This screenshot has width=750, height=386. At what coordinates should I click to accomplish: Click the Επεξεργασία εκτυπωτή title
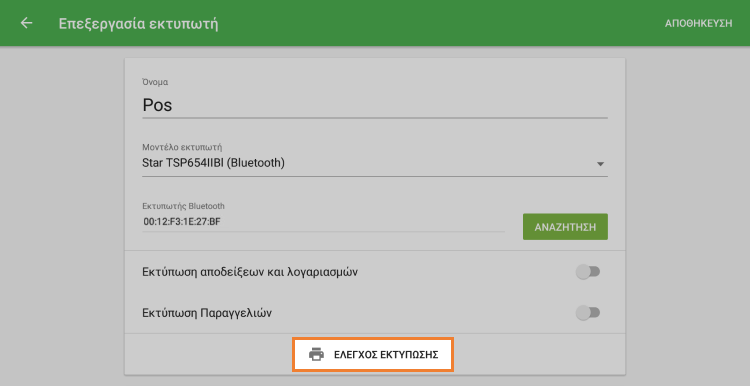[138, 24]
